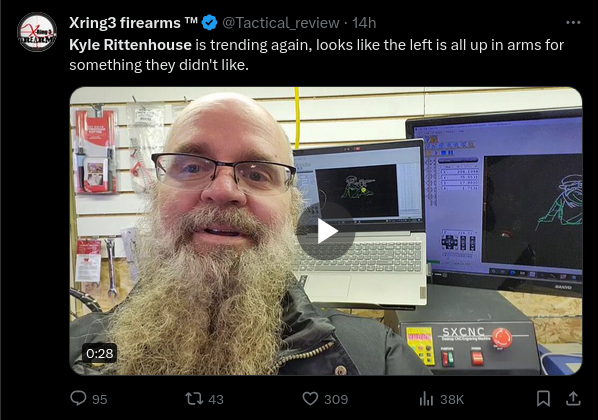Image resolution: width=598 pixels, height=420 pixels.
Task: Click the 43 reposts count
Action: tap(216, 399)
